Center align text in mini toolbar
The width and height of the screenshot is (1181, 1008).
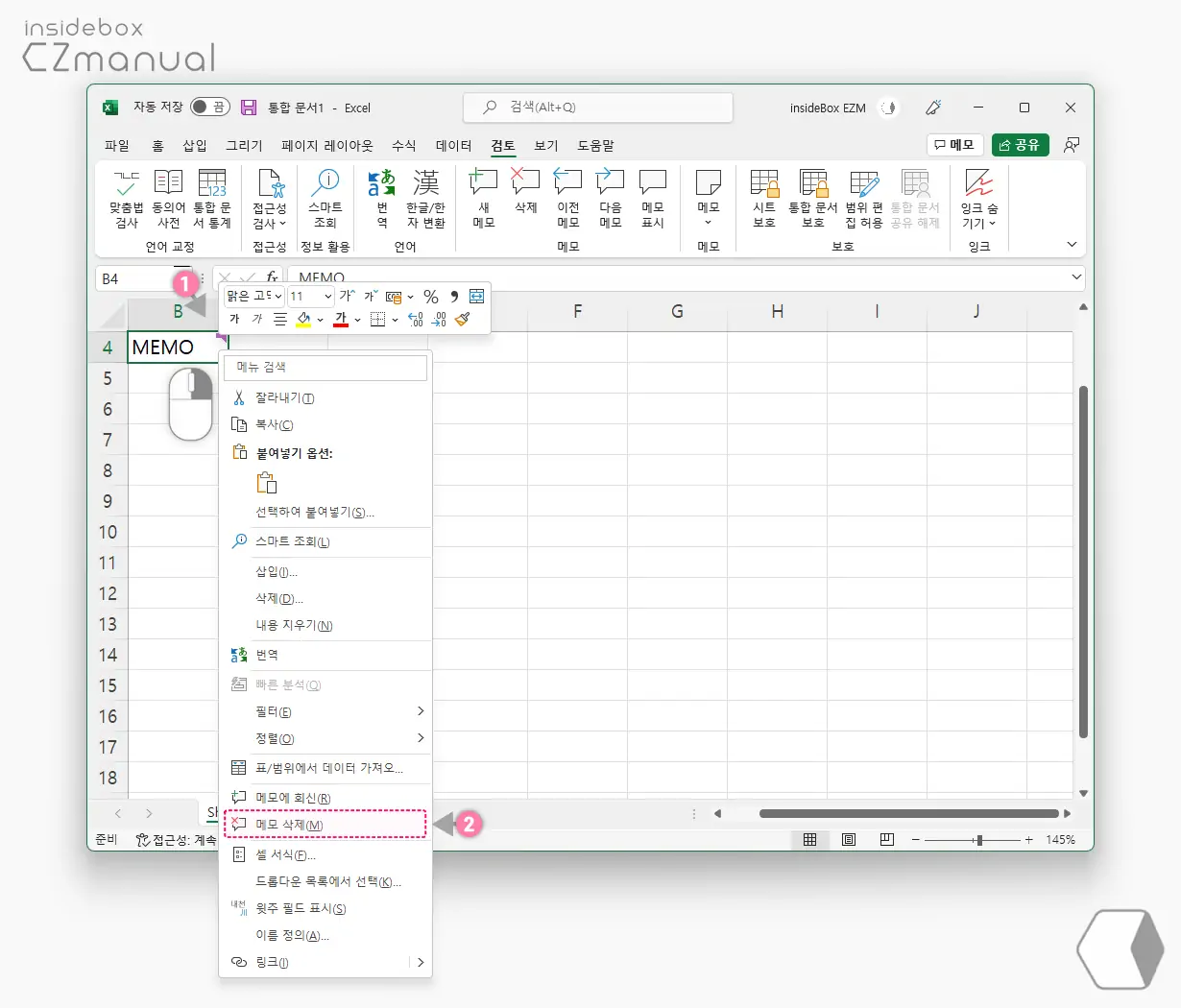[x=280, y=319]
